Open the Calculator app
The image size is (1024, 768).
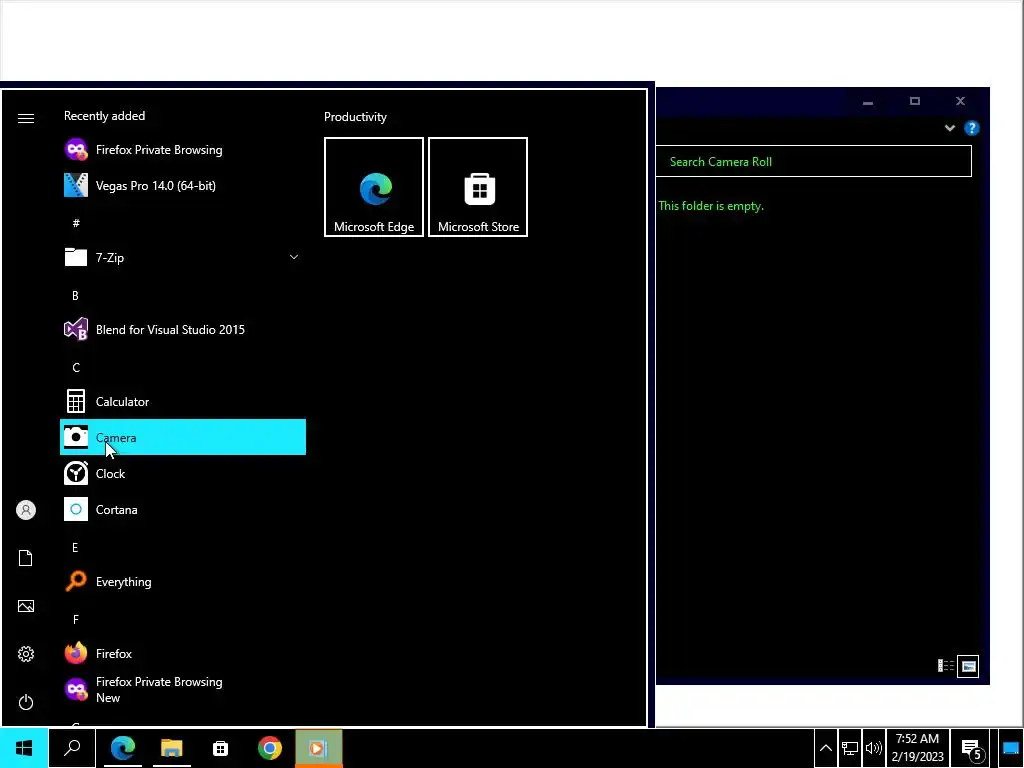tap(183, 402)
